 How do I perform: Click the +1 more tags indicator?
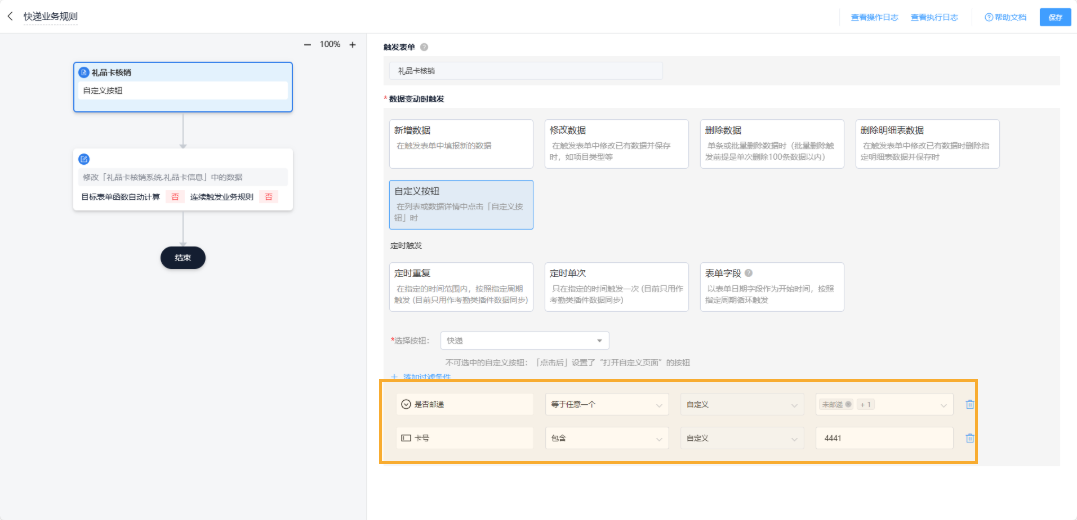click(x=865, y=405)
